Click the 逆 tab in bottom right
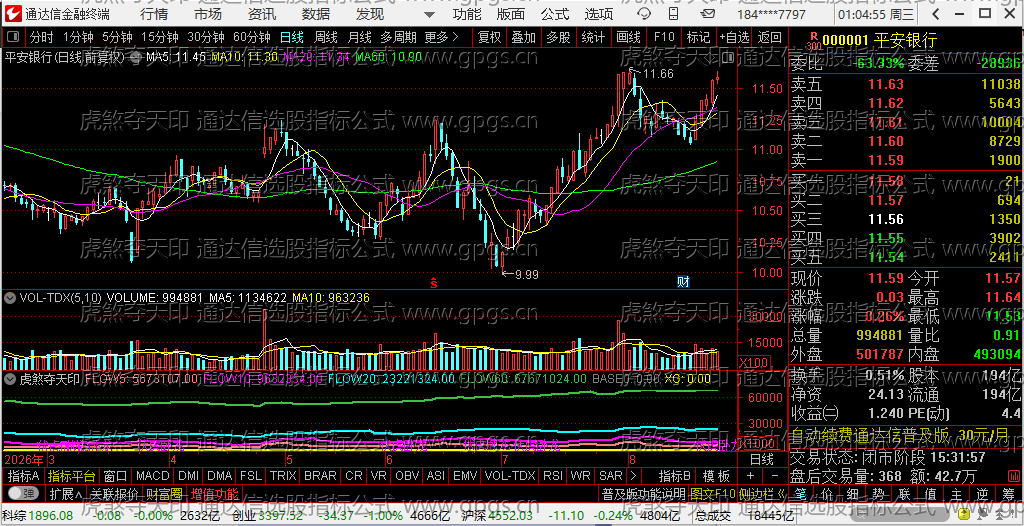 click(x=982, y=493)
